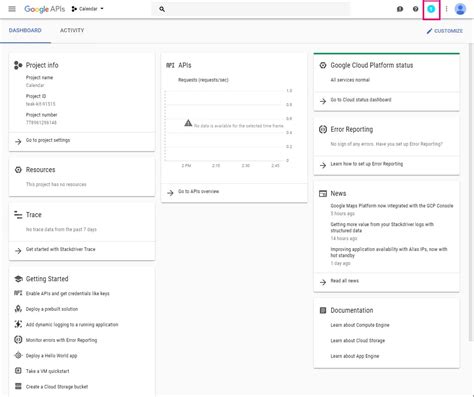The width and height of the screenshot is (474, 397).
Task: Click the Documentation card icon
Action: [x=323, y=310]
